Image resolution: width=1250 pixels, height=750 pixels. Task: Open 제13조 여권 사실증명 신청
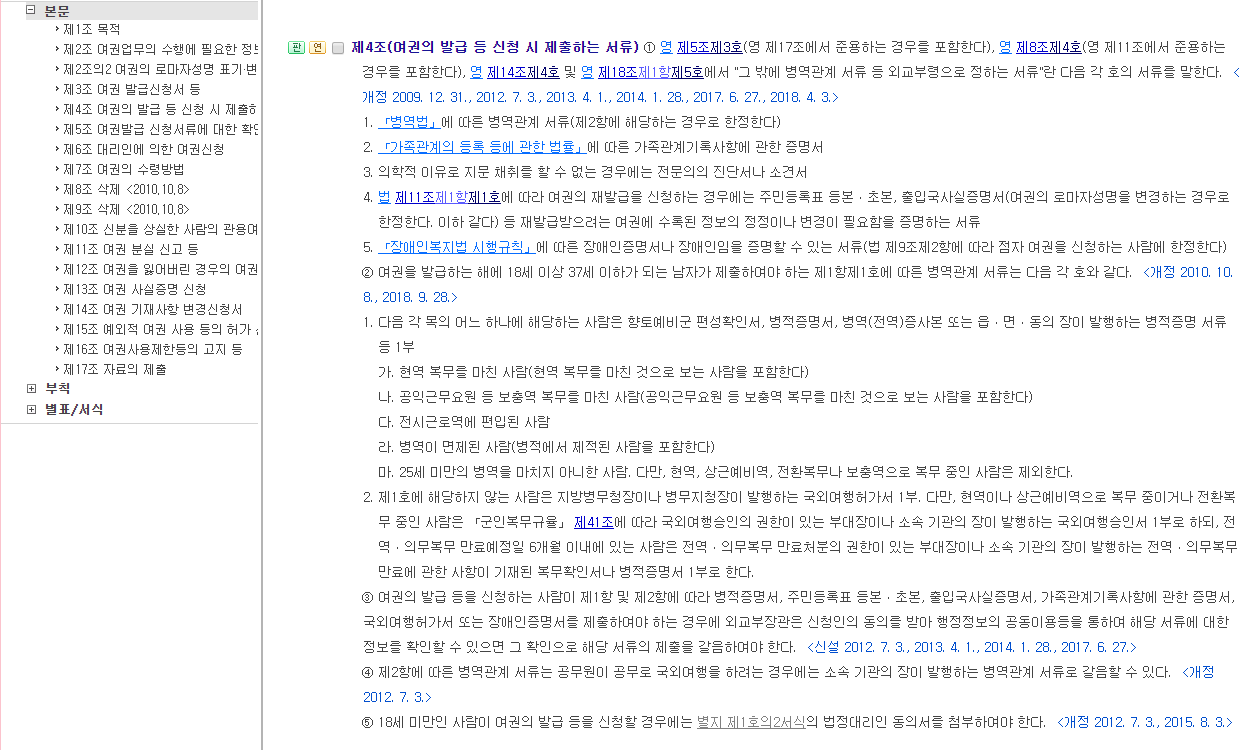tap(134, 289)
